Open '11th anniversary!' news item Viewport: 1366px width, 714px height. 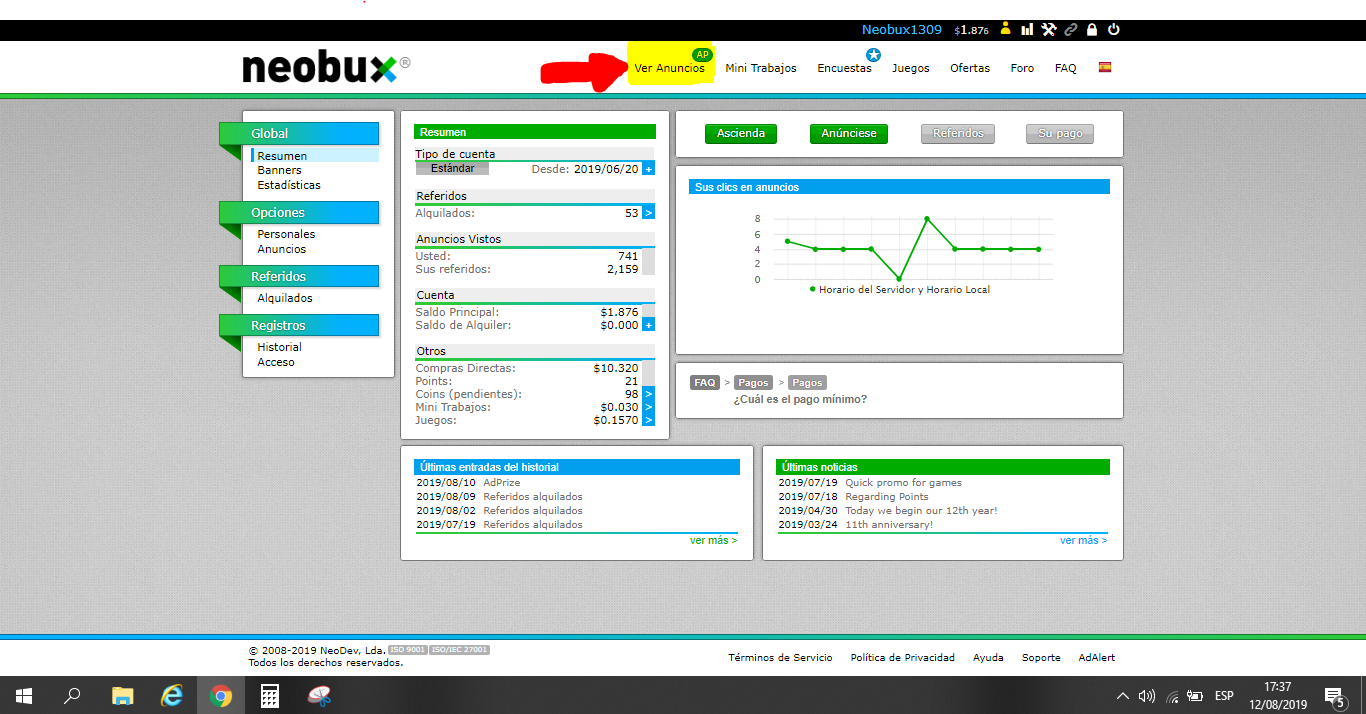point(889,524)
